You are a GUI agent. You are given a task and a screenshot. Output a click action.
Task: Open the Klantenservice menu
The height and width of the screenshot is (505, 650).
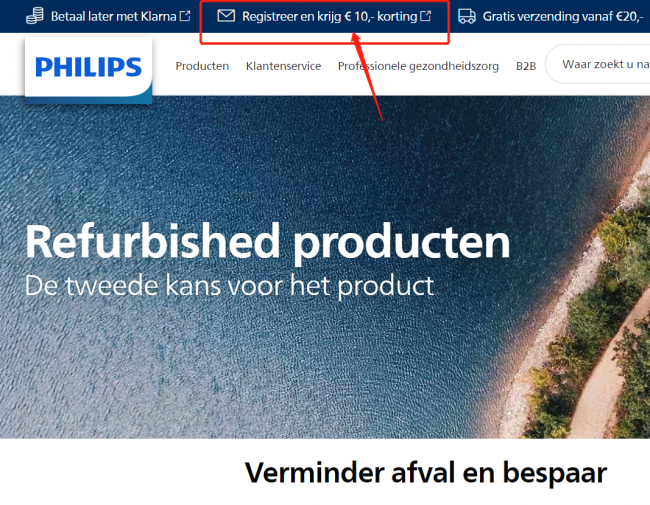point(283,66)
